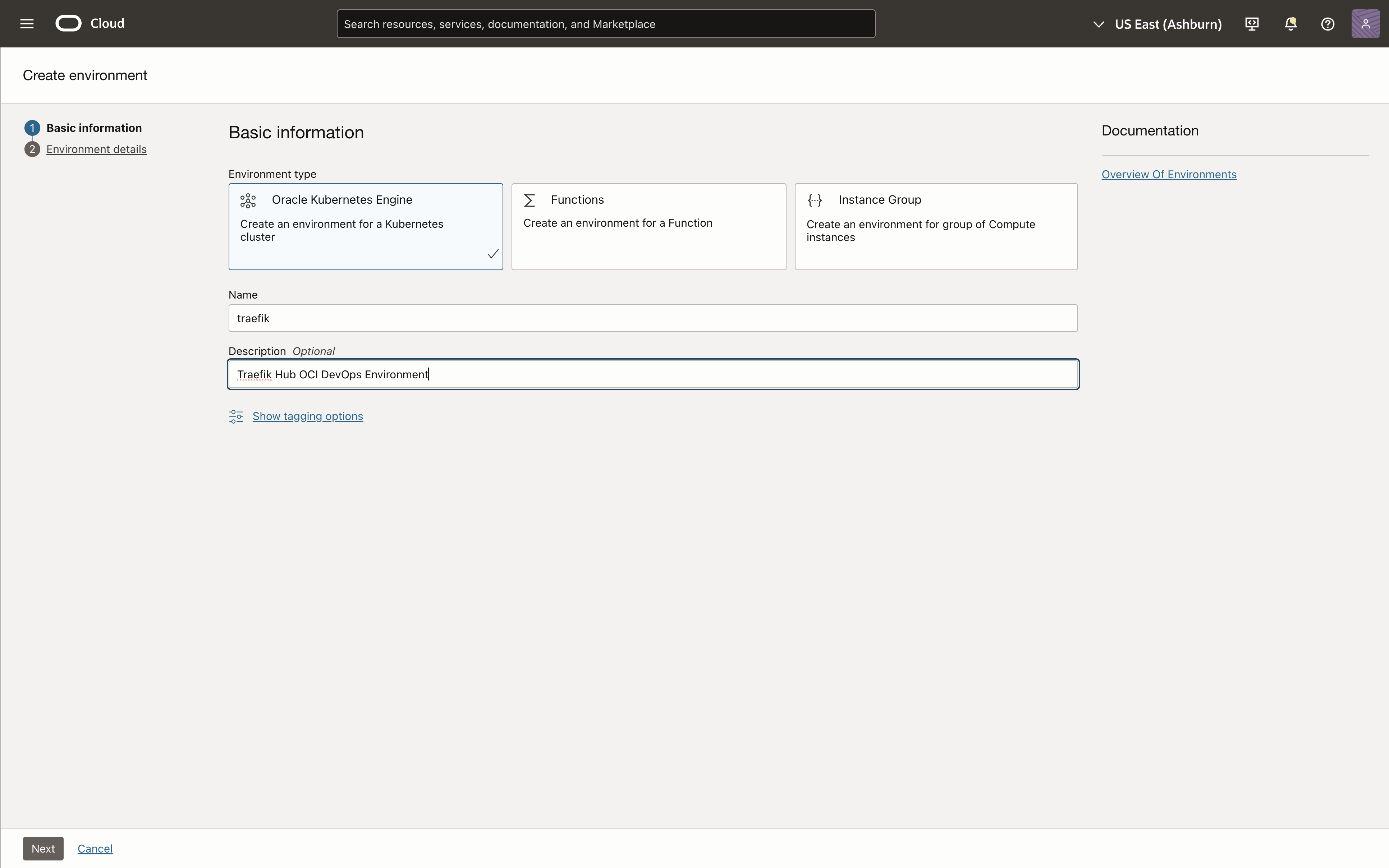Click the Next button
The height and width of the screenshot is (868, 1389).
(43, 848)
